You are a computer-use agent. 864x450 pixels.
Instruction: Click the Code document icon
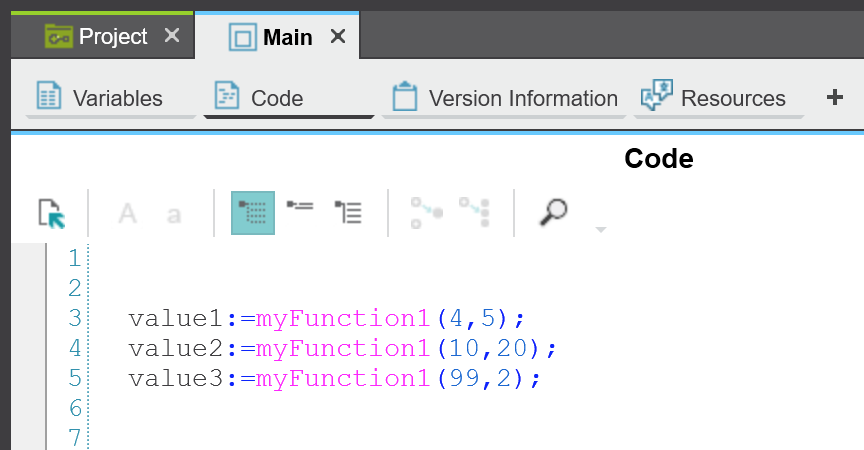[226, 95]
